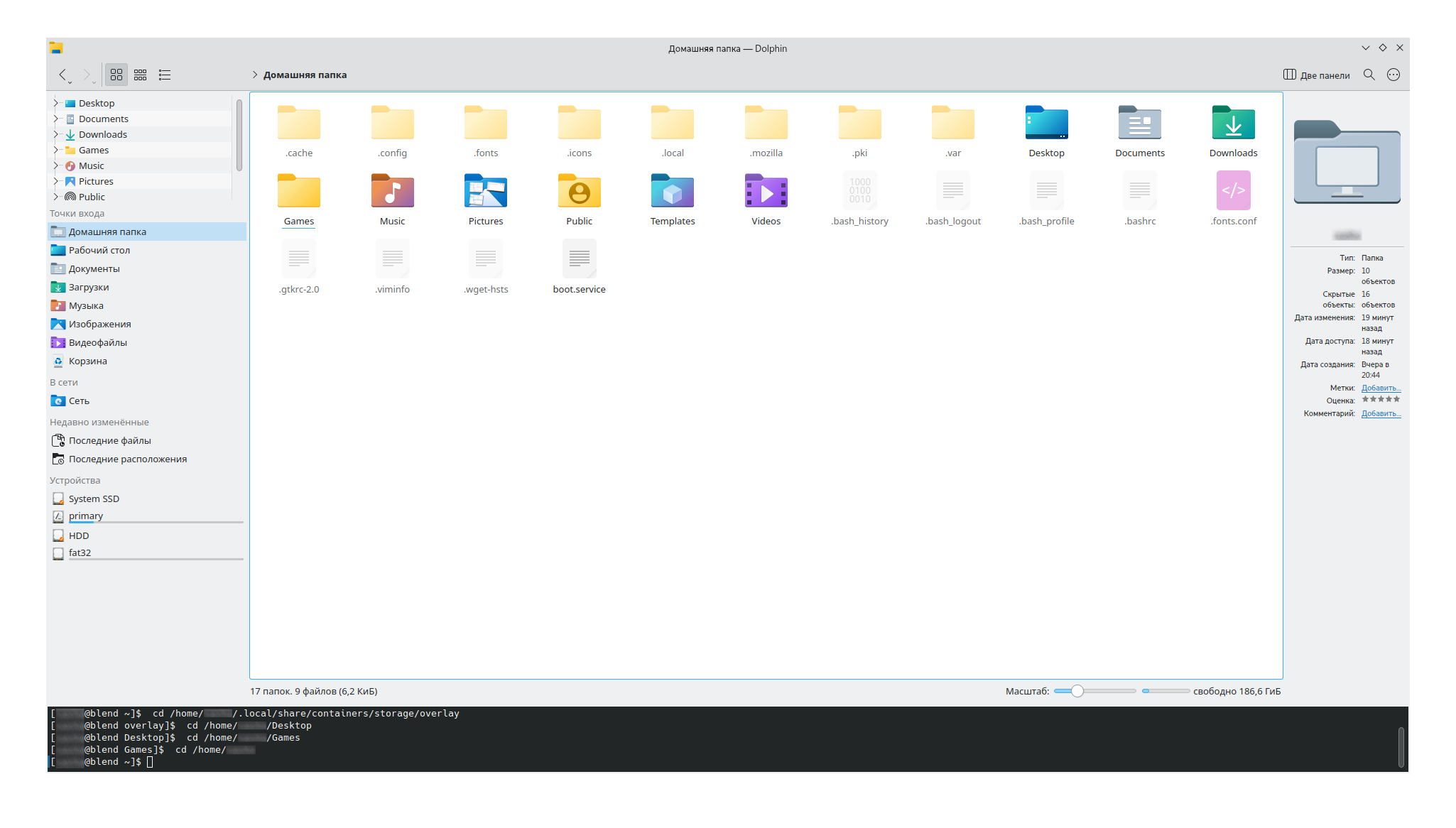Switch to icons view mode
This screenshot has height=828, width=1456.
(116, 75)
